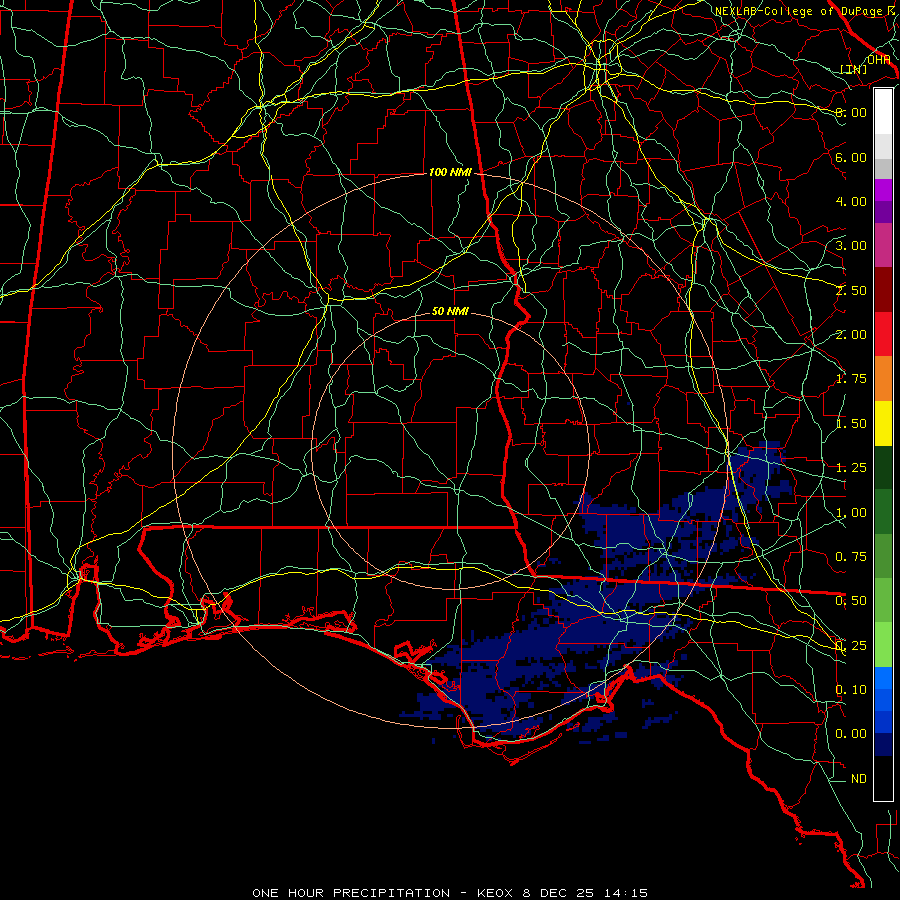The height and width of the screenshot is (900, 900).
Task: Click the dark red 2.50 legend swatch
Action: click(x=883, y=290)
